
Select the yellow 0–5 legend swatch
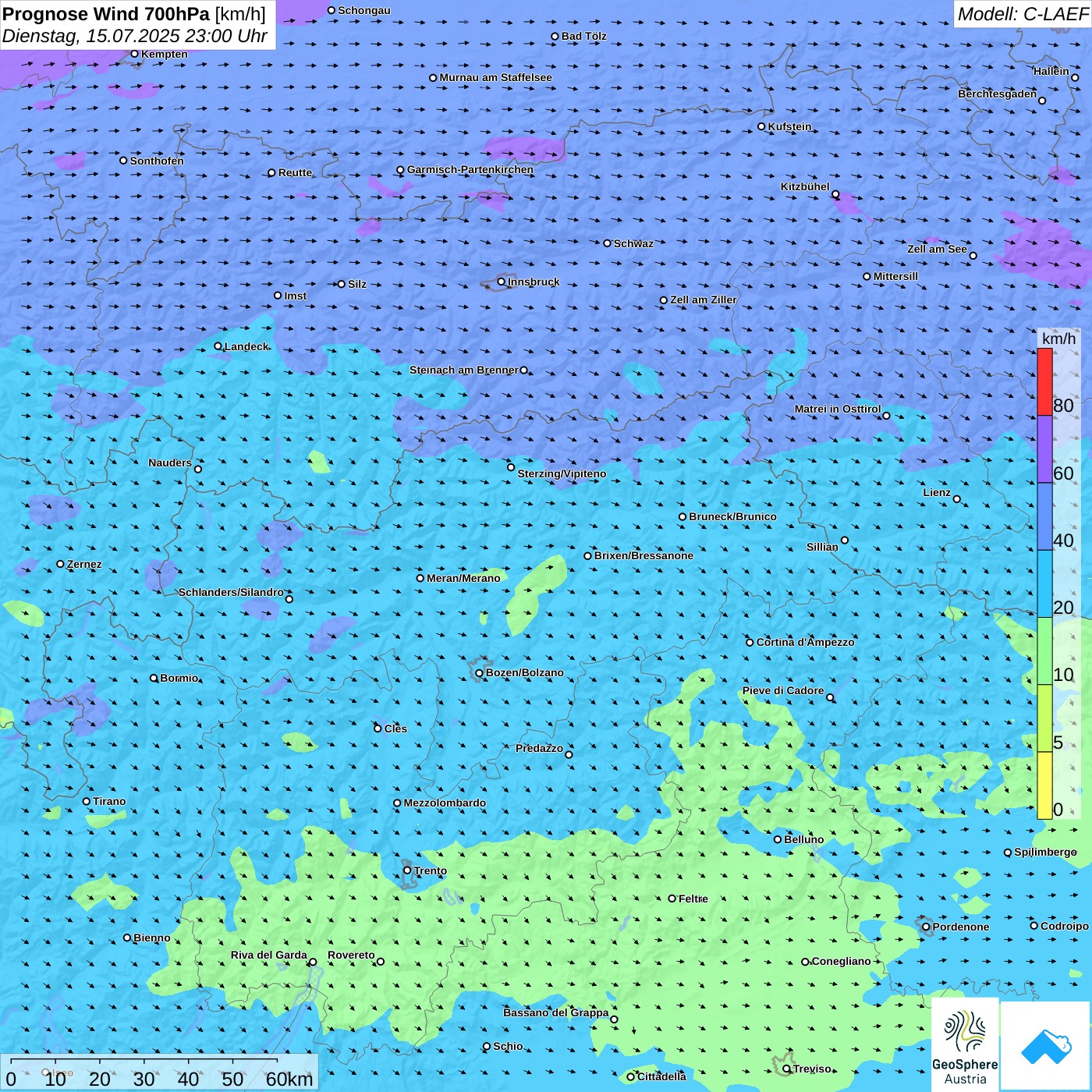[x=1044, y=785]
